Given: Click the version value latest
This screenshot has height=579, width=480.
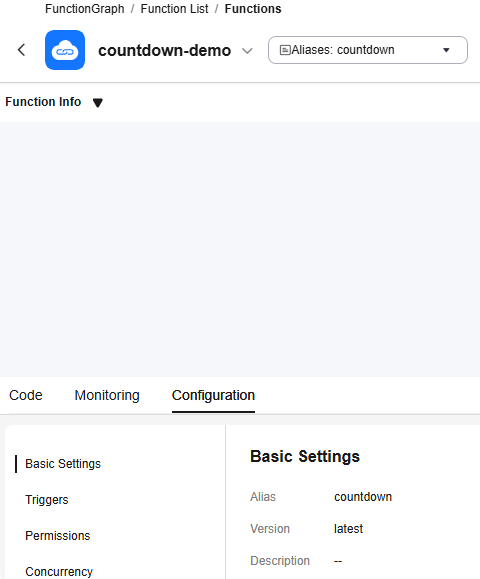Looking at the screenshot, I should pyautogui.click(x=348, y=528).
